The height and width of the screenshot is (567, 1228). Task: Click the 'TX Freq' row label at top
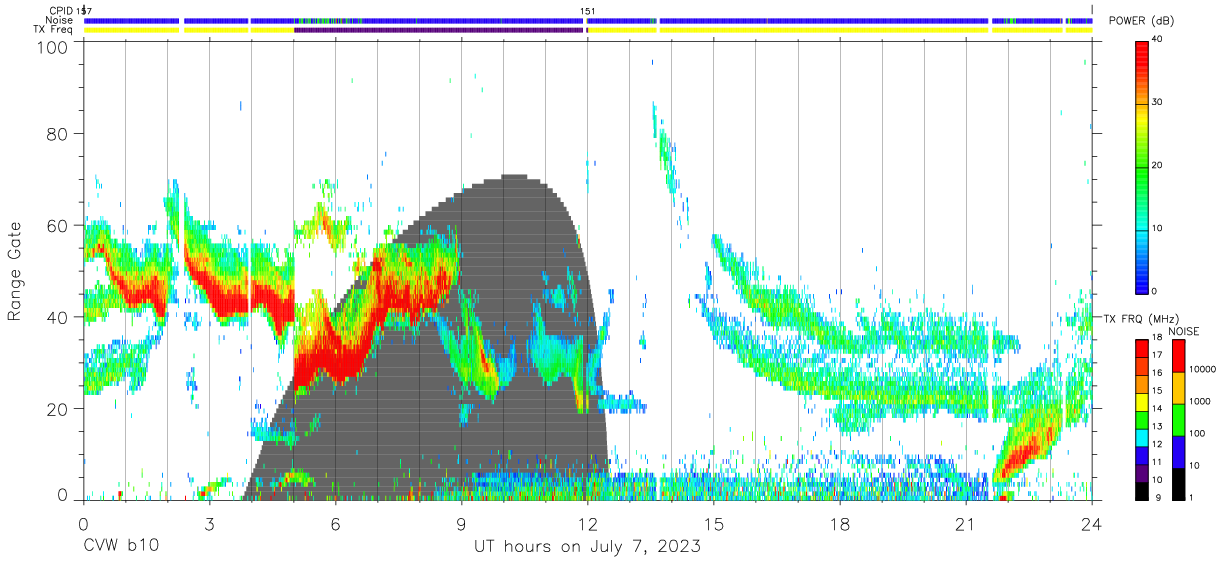pos(54,30)
